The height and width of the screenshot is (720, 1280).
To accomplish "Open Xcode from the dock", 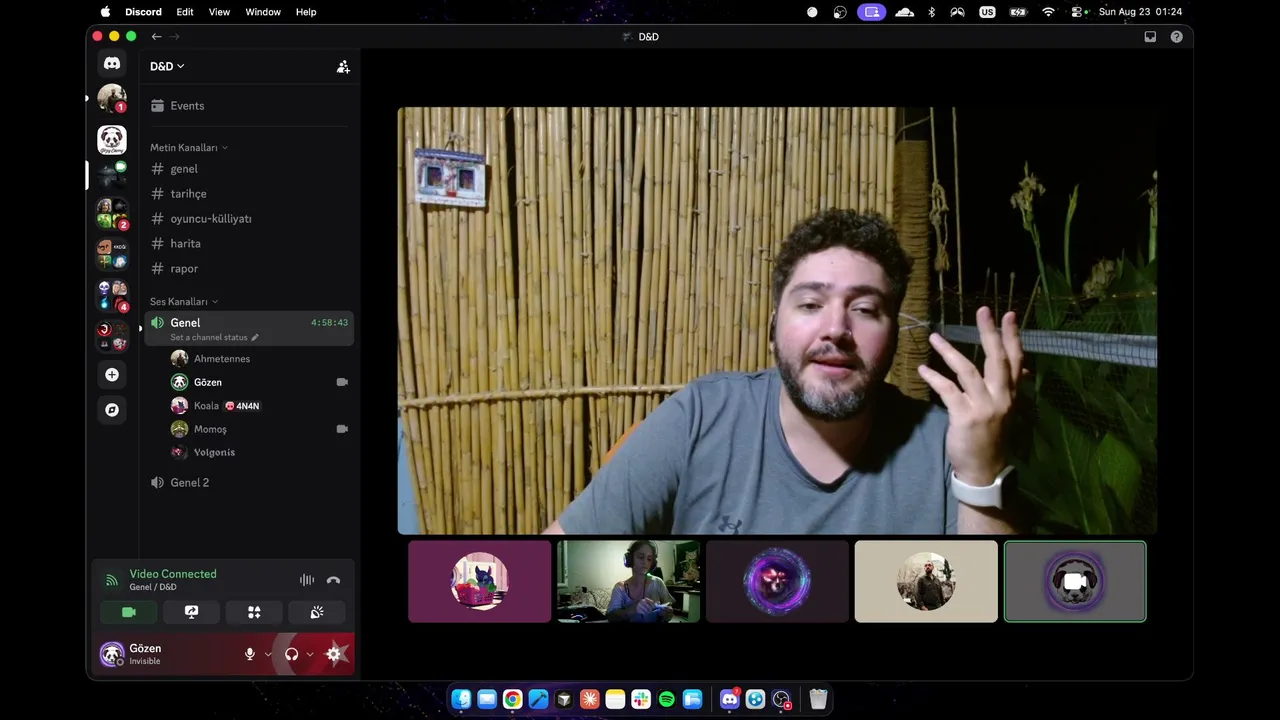I will 538,700.
